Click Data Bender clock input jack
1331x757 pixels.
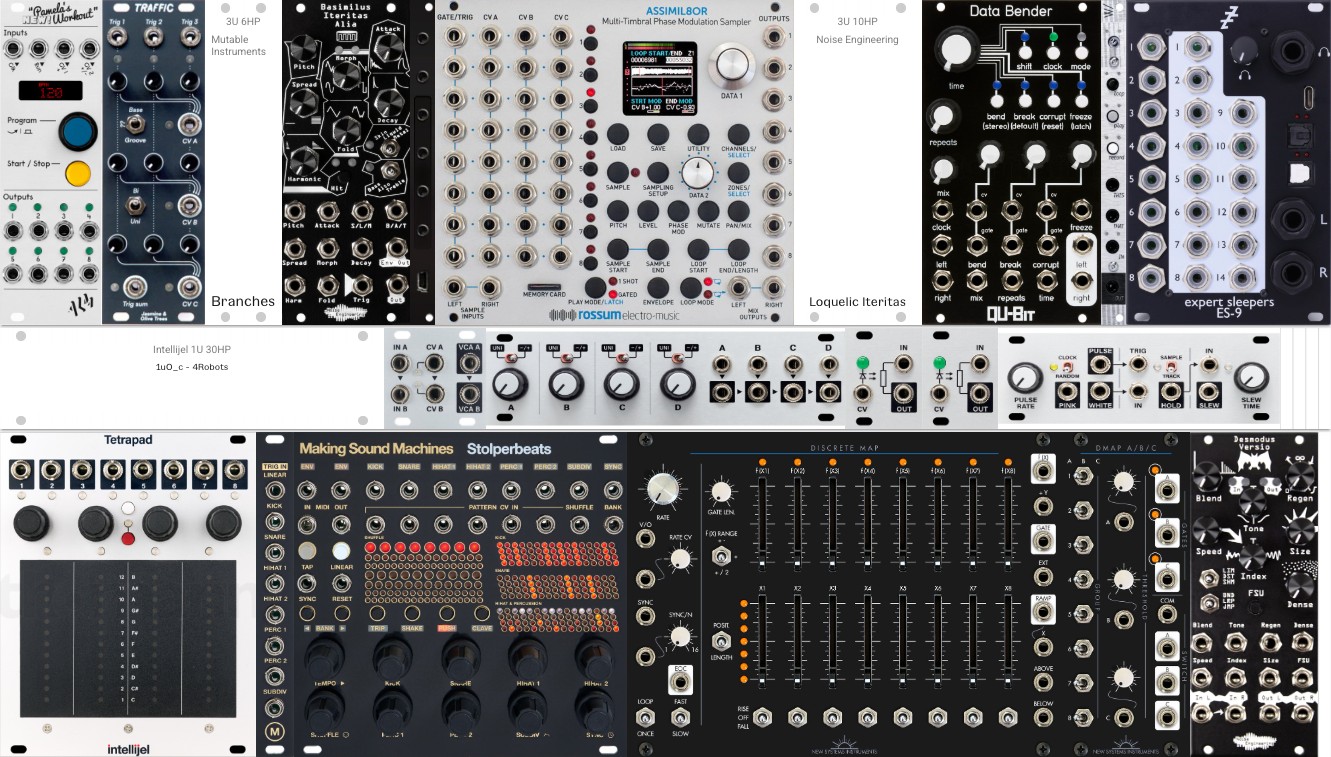click(x=941, y=210)
